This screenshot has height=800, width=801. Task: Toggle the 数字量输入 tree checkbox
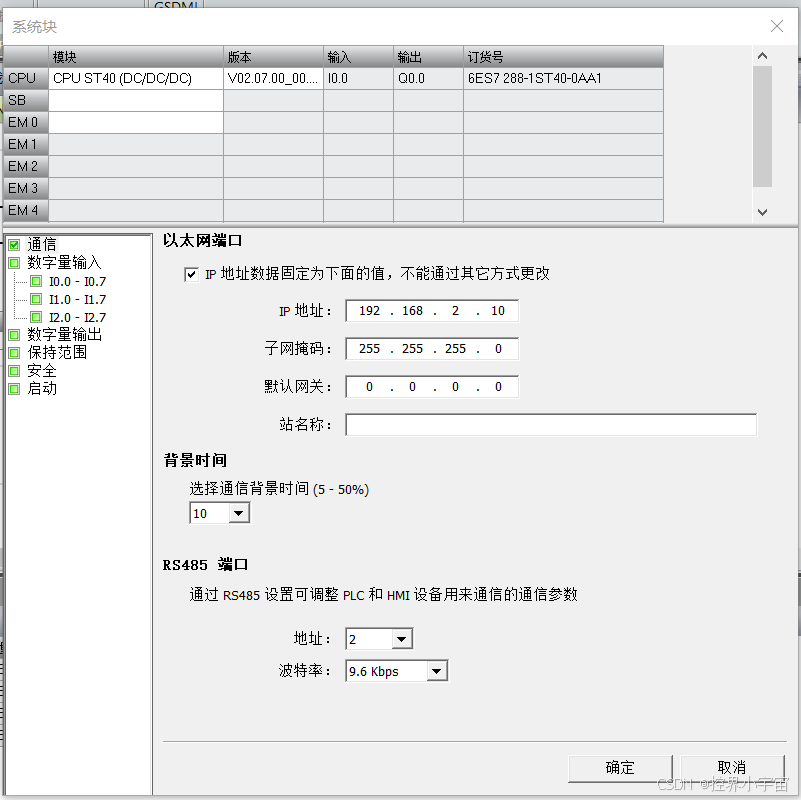pyautogui.click(x=14, y=263)
